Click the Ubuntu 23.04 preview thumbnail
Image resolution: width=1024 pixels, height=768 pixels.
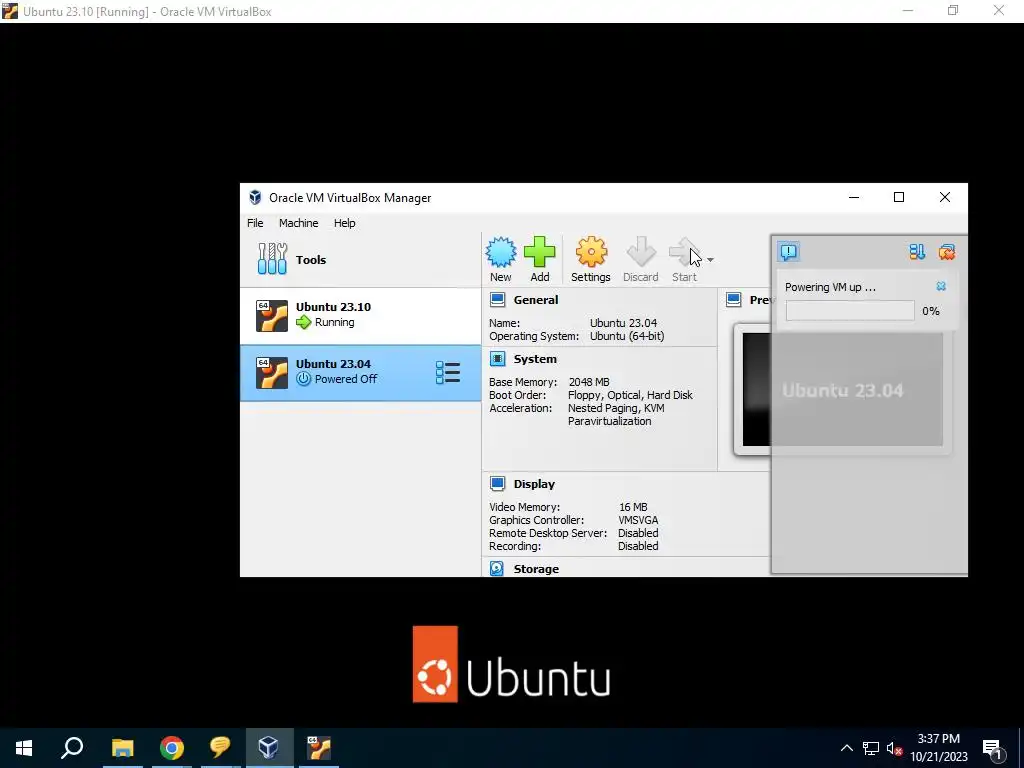click(x=842, y=390)
